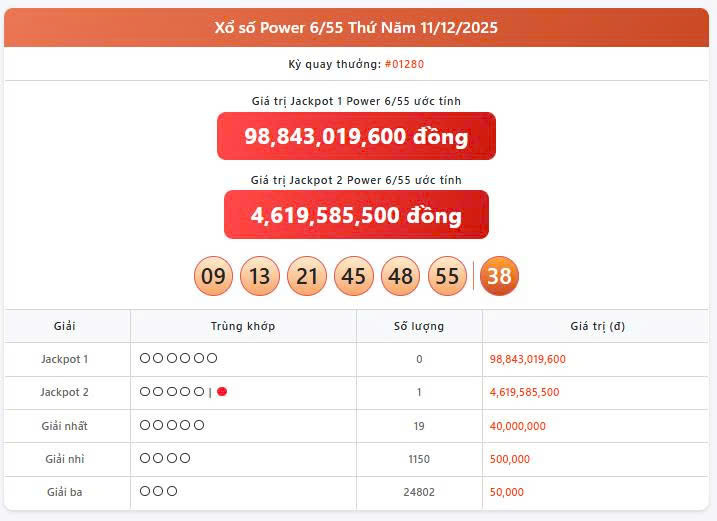Click winner count 0 in Jackpot 1 row

click(419, 359)
